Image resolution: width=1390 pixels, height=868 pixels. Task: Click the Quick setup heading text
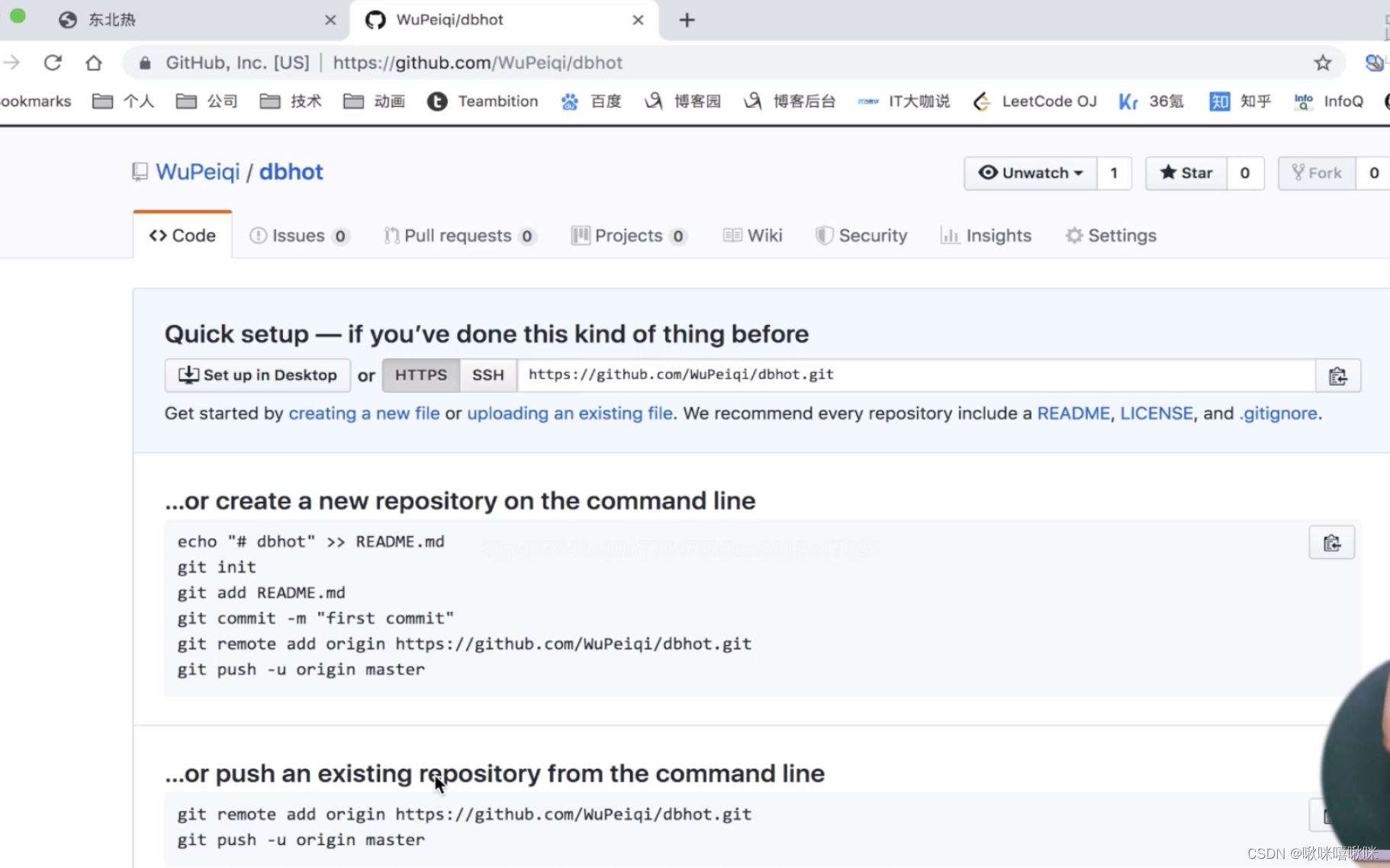click(x=487, y=334)
